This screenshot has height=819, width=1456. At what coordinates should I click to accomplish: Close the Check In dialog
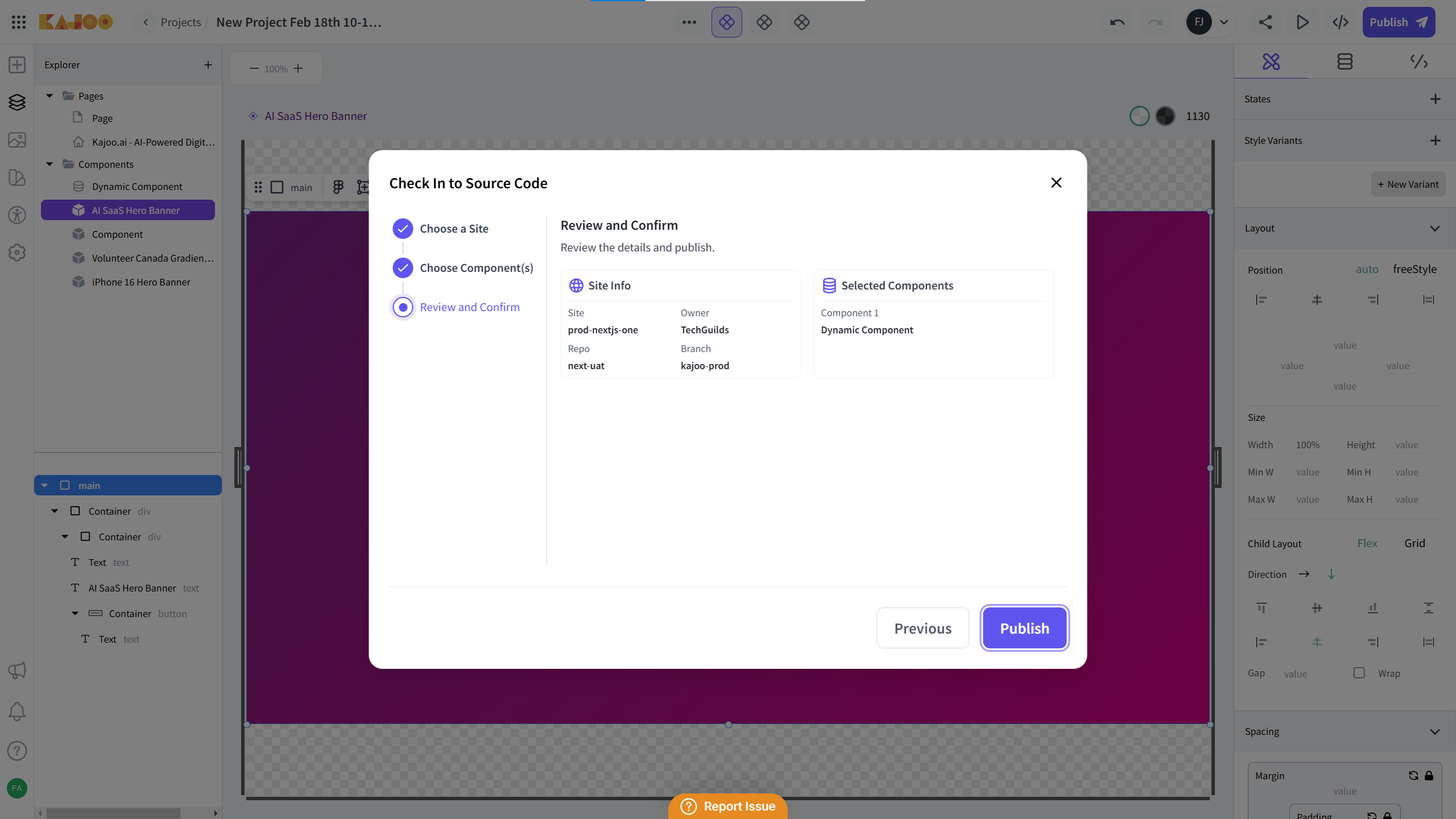1056,183
